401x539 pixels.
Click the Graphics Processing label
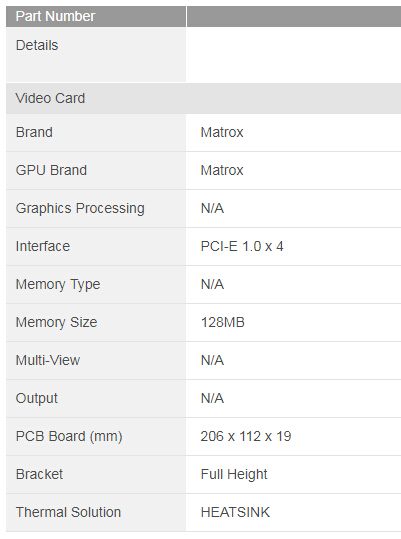click(80, 208)
